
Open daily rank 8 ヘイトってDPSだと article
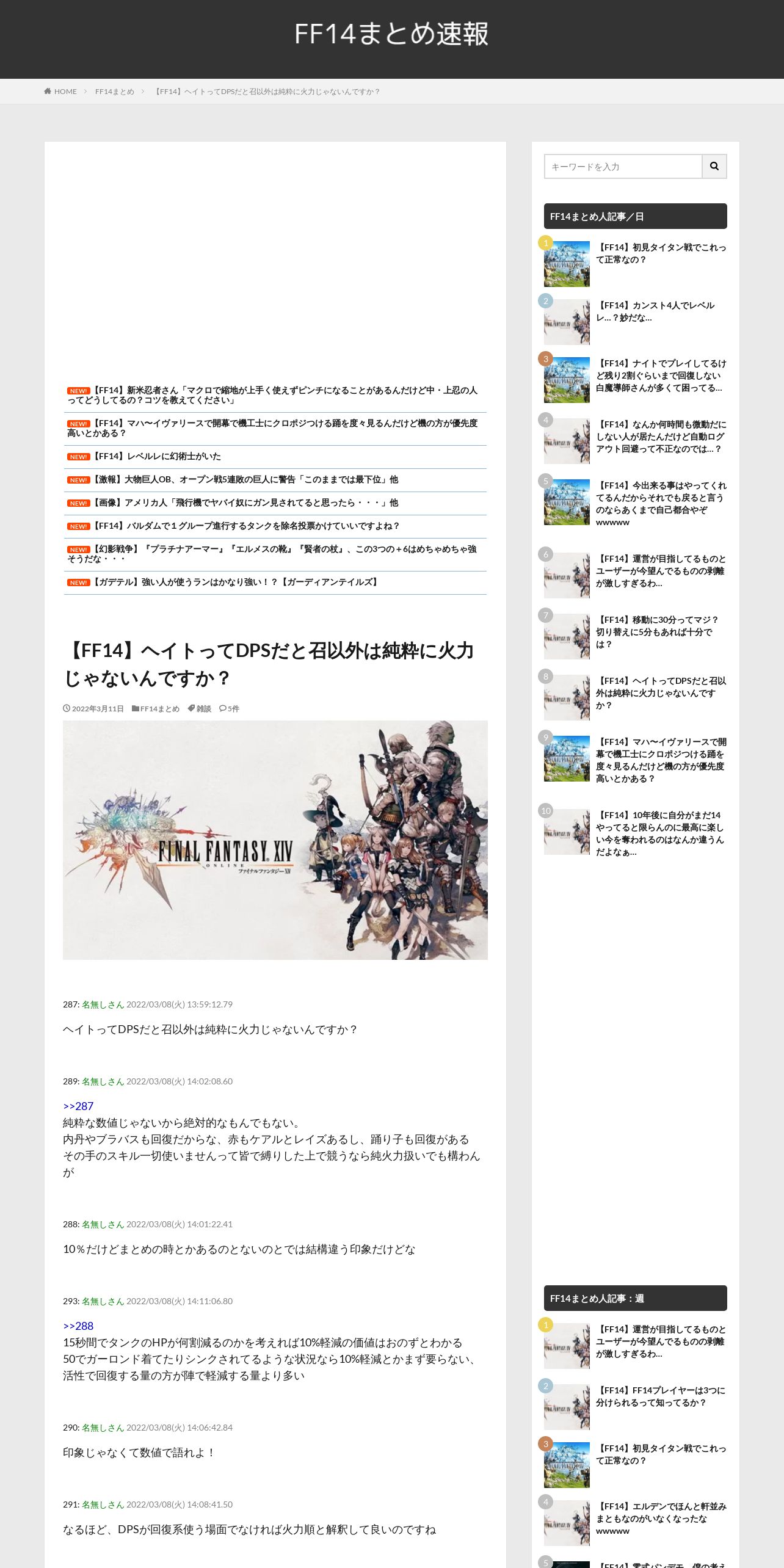click(661, 693)
